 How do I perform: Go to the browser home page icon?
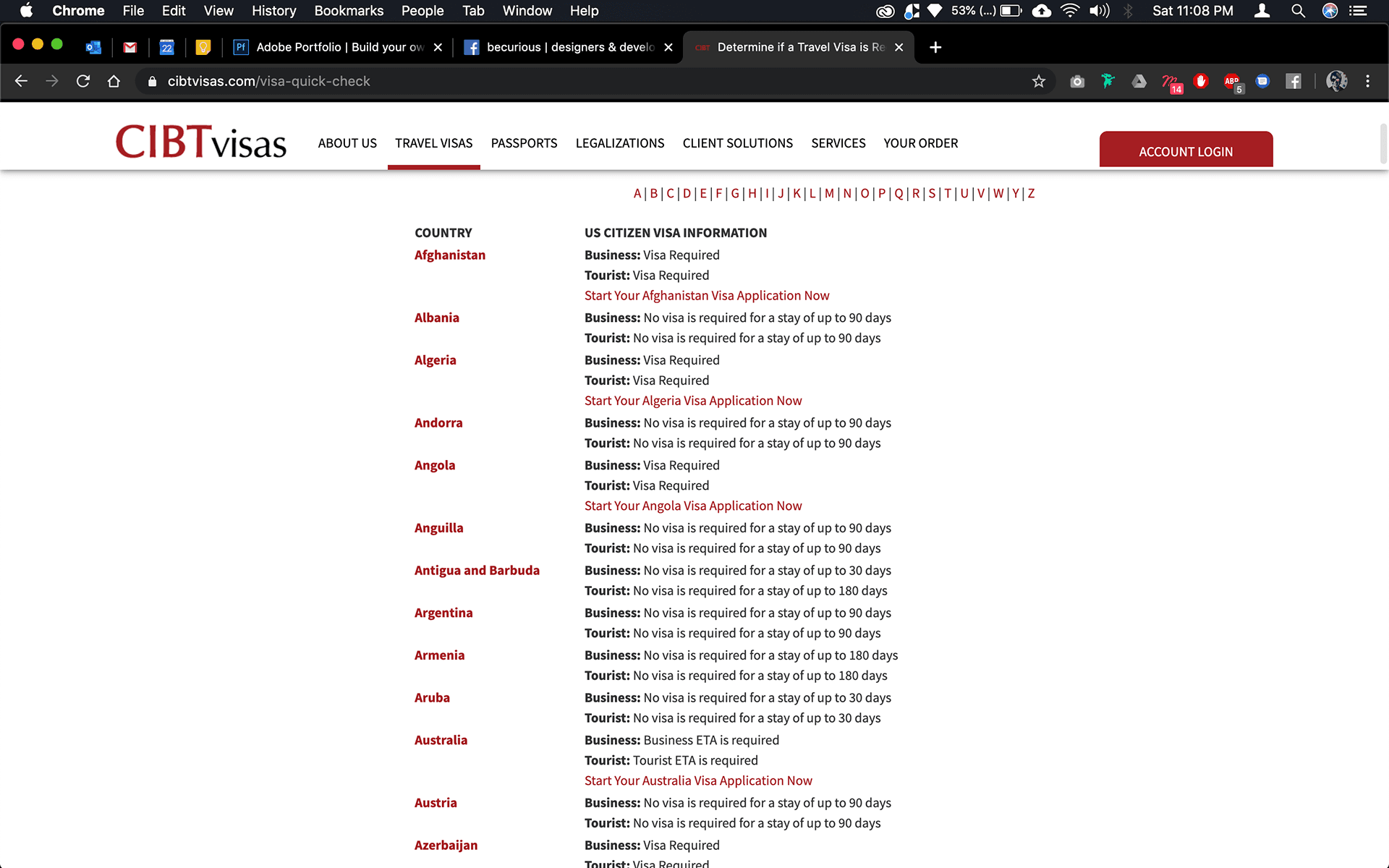114,81
